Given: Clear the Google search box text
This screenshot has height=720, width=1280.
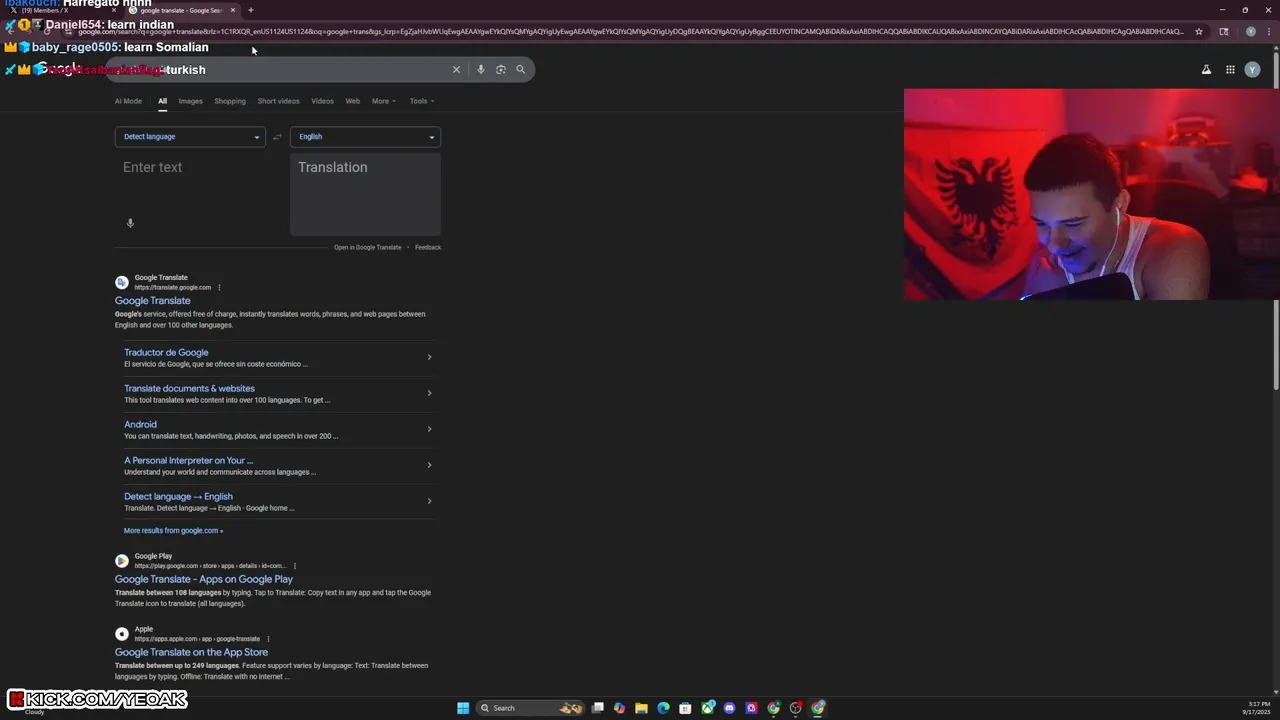Looking at the screenshot, I should pos(456,69).
